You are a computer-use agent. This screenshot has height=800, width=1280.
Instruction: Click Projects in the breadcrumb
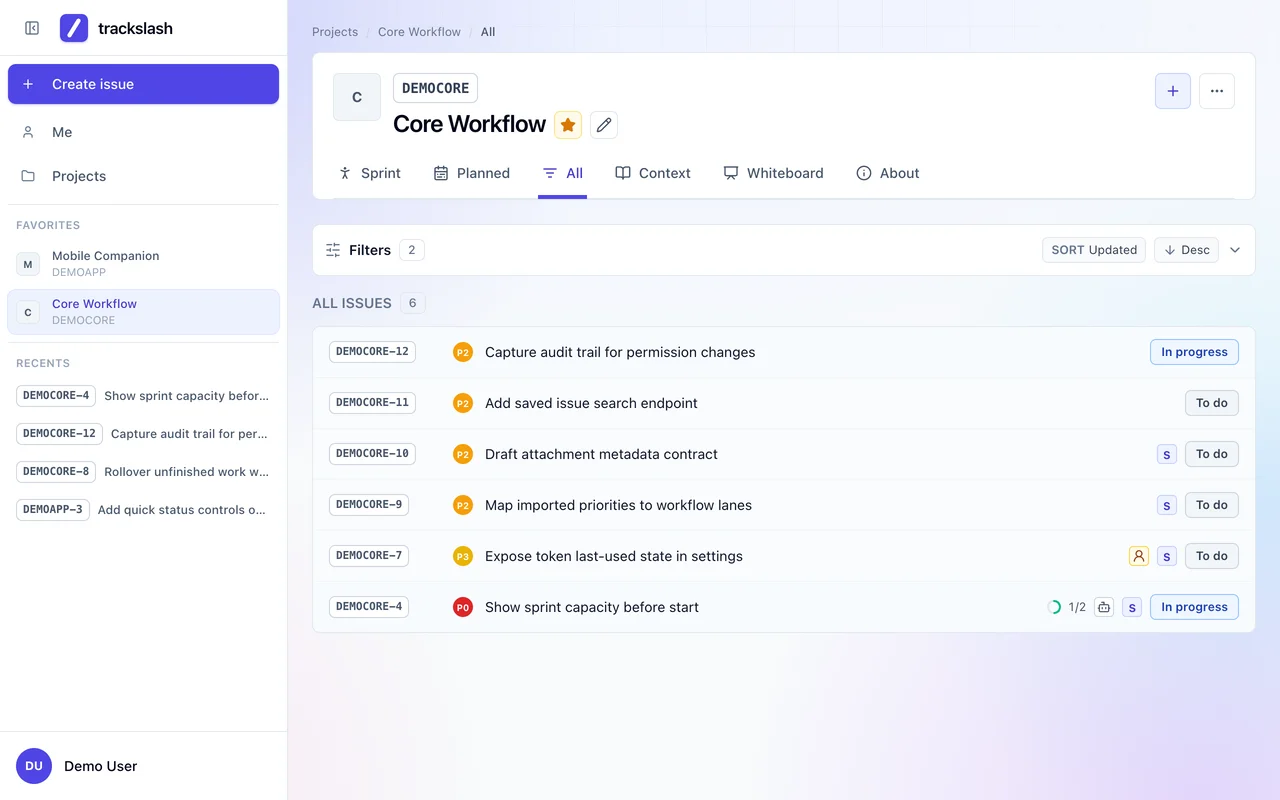click(335, 32)
